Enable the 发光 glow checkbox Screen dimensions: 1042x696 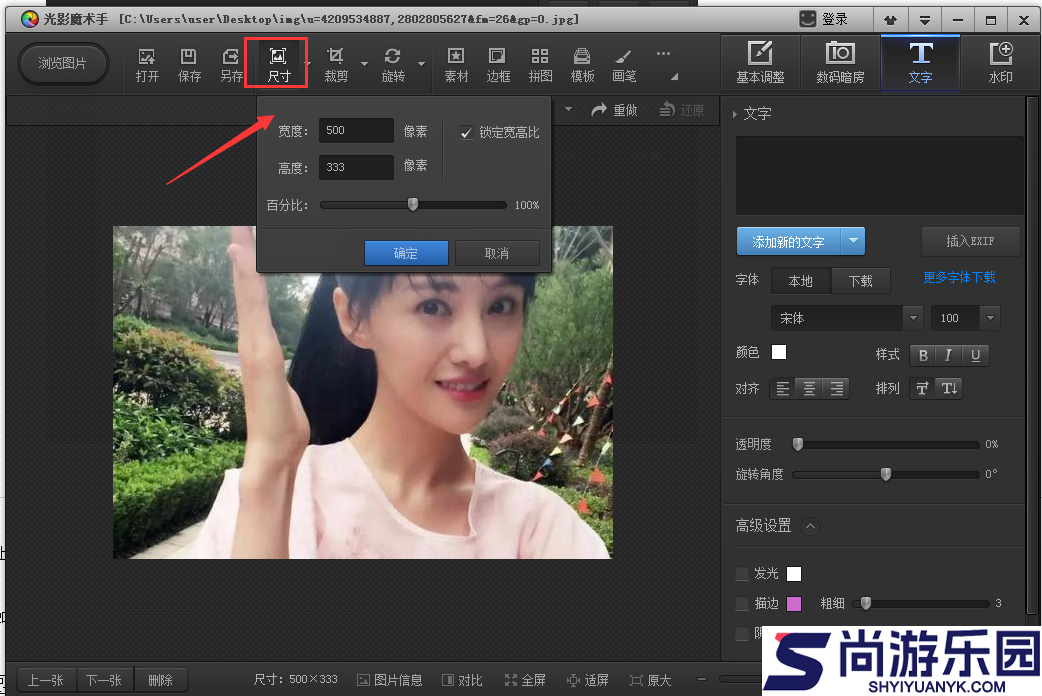pyautogui.click(x=742, y=574)
